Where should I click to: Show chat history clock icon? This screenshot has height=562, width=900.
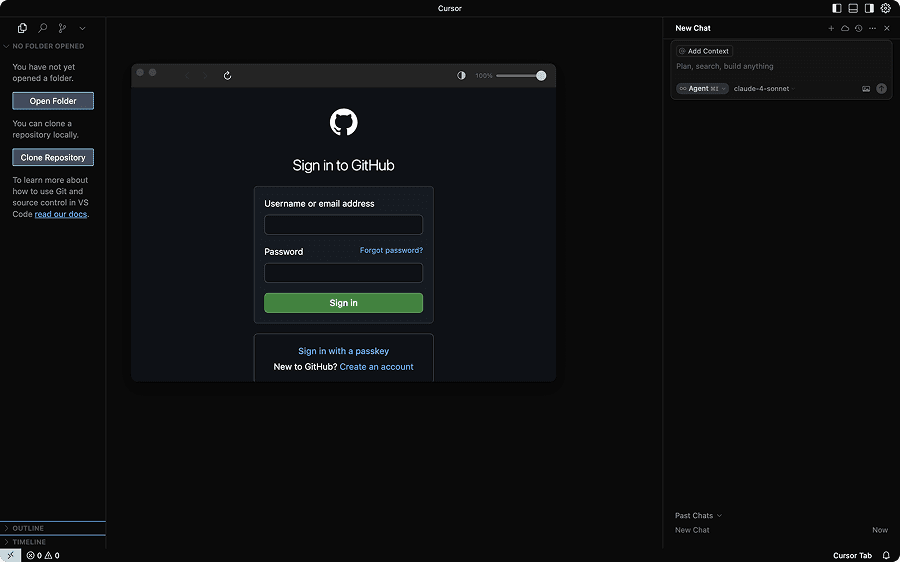(859, 28)
